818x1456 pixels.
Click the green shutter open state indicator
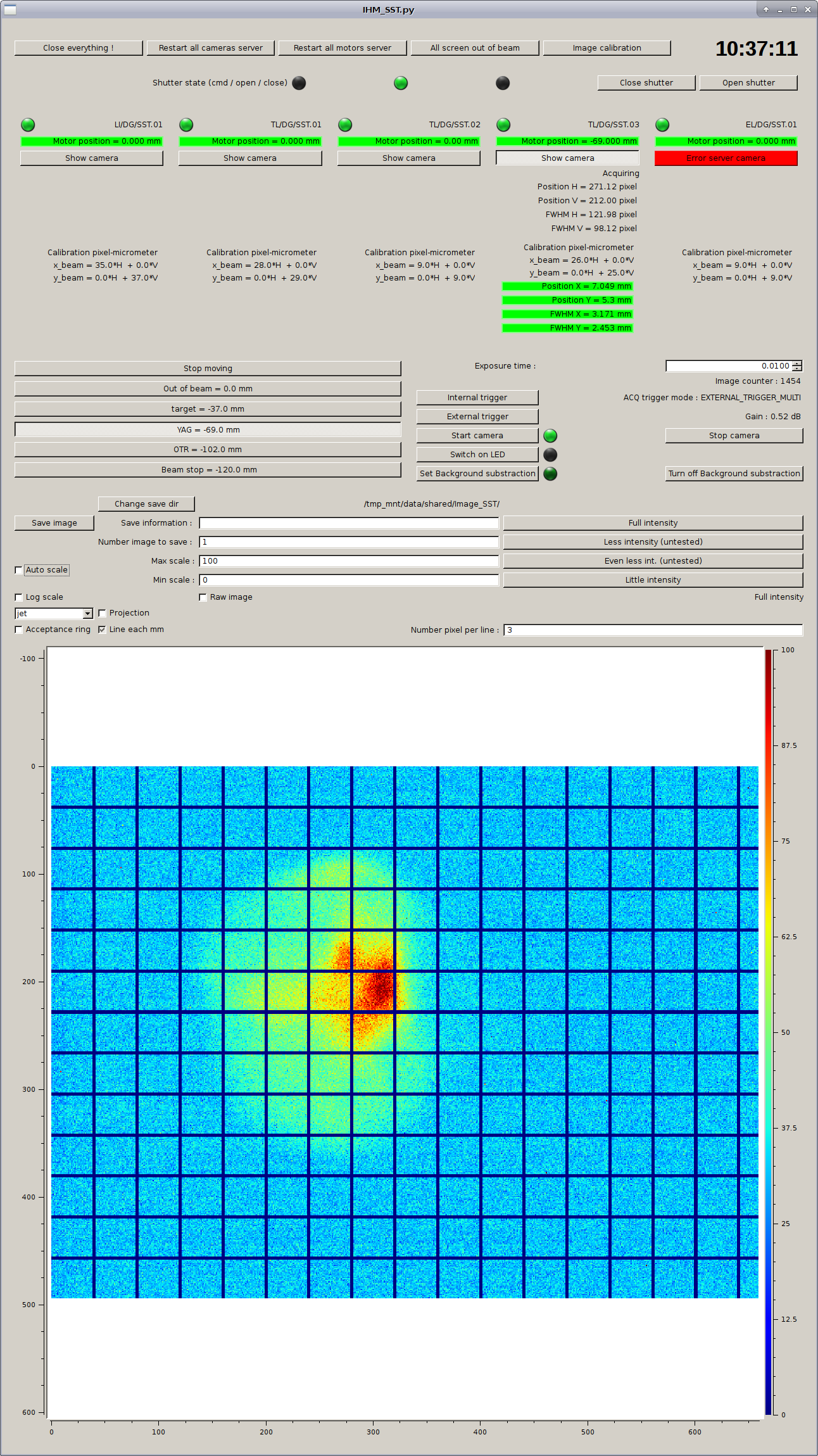[401, 83]
